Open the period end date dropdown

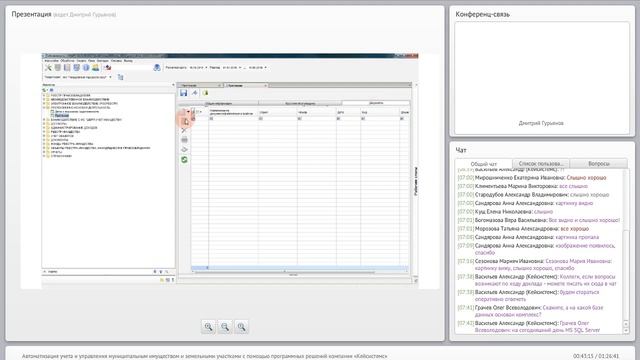point(266,67)
